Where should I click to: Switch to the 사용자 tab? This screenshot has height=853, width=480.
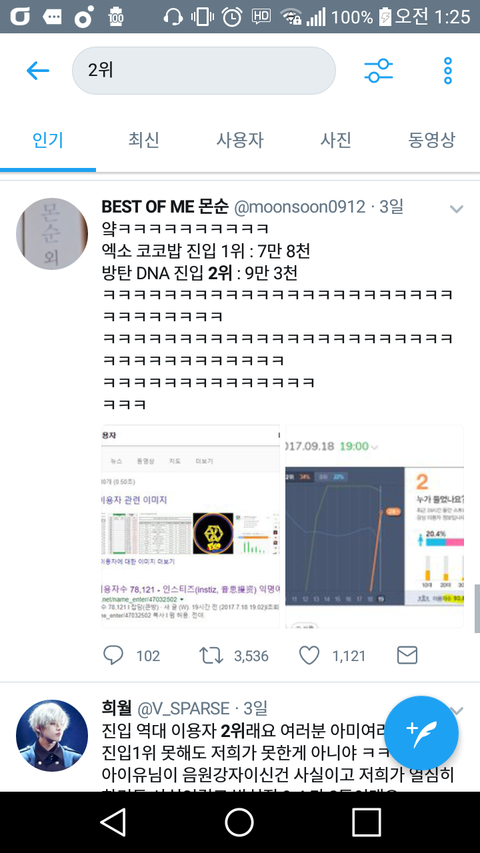coord(239,140)
